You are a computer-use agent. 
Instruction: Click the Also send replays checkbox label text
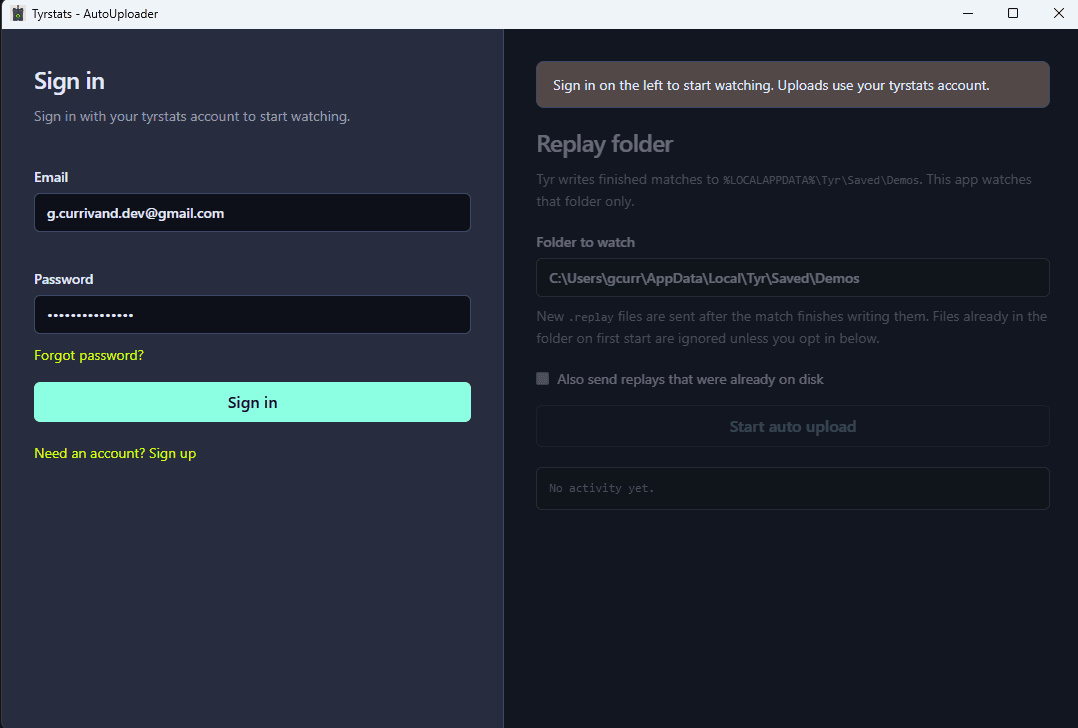[690, 379]
